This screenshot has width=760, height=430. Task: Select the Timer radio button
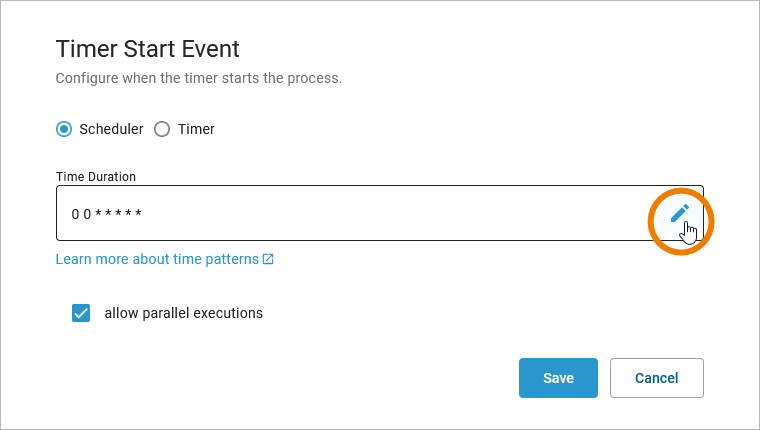(x=162, y=129)
